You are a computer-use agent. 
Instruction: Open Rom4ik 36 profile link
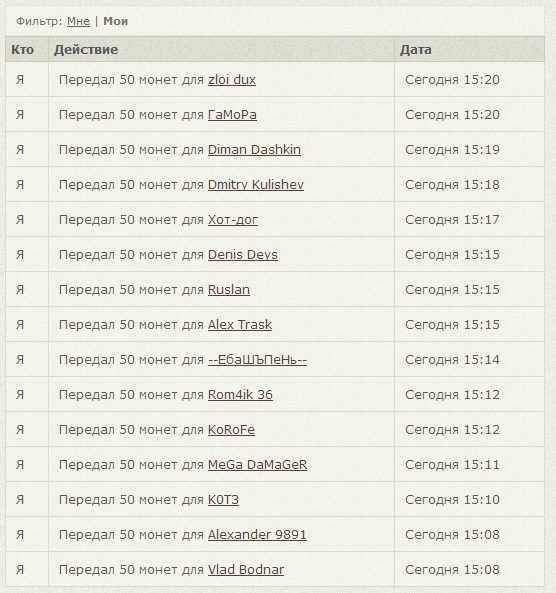pyautogui.click(x=240, y=394)
